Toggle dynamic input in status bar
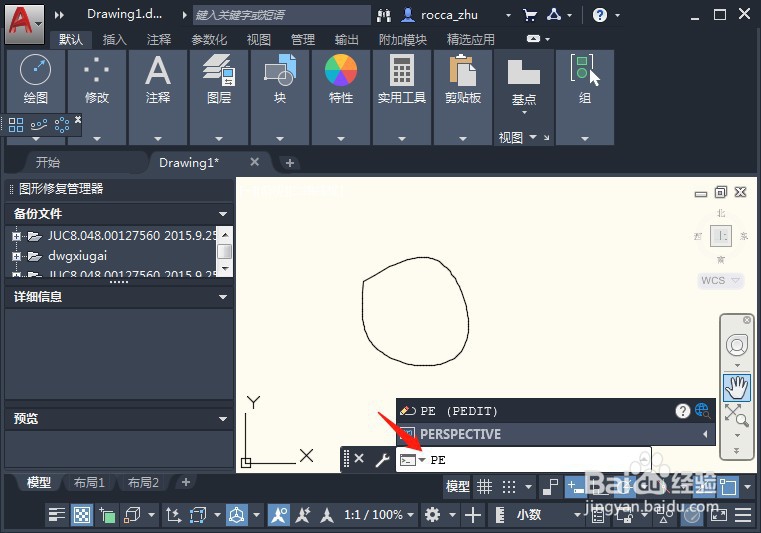This screenshot has width=761, height=533. coord(576,486)
